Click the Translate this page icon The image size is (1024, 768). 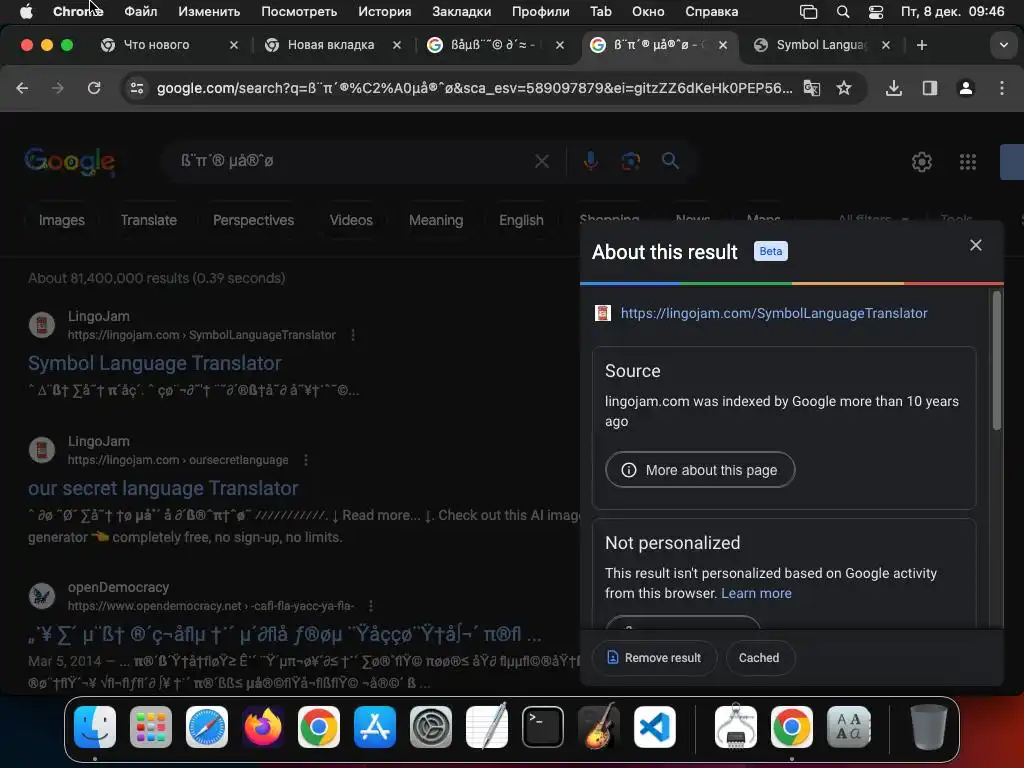(812, 88)
